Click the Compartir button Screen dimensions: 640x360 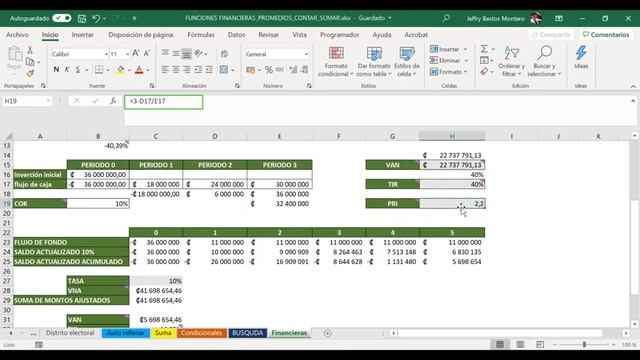[x=551, y=35]
